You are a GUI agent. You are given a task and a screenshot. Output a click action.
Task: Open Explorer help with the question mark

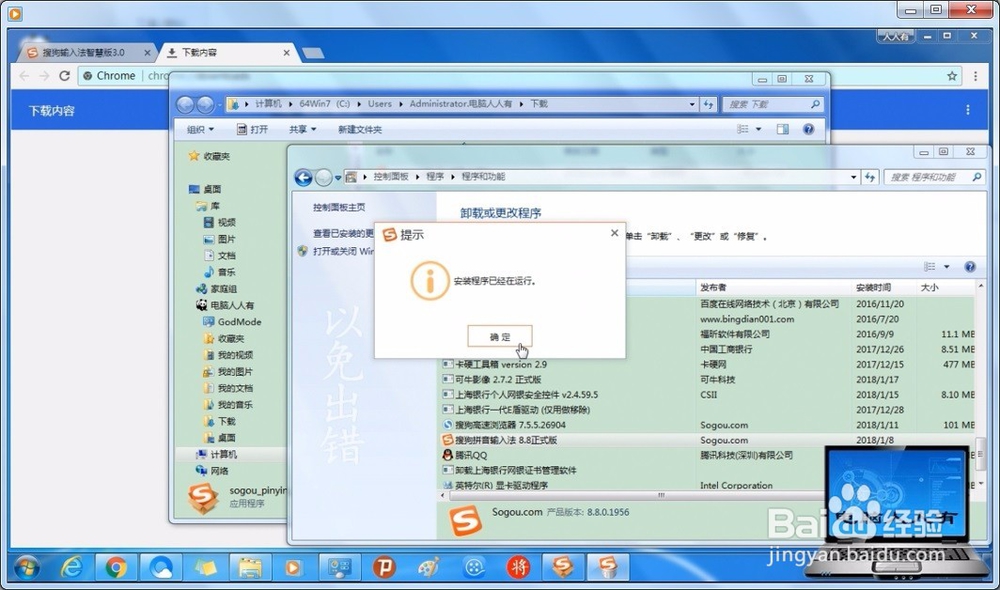coord(808,129)
